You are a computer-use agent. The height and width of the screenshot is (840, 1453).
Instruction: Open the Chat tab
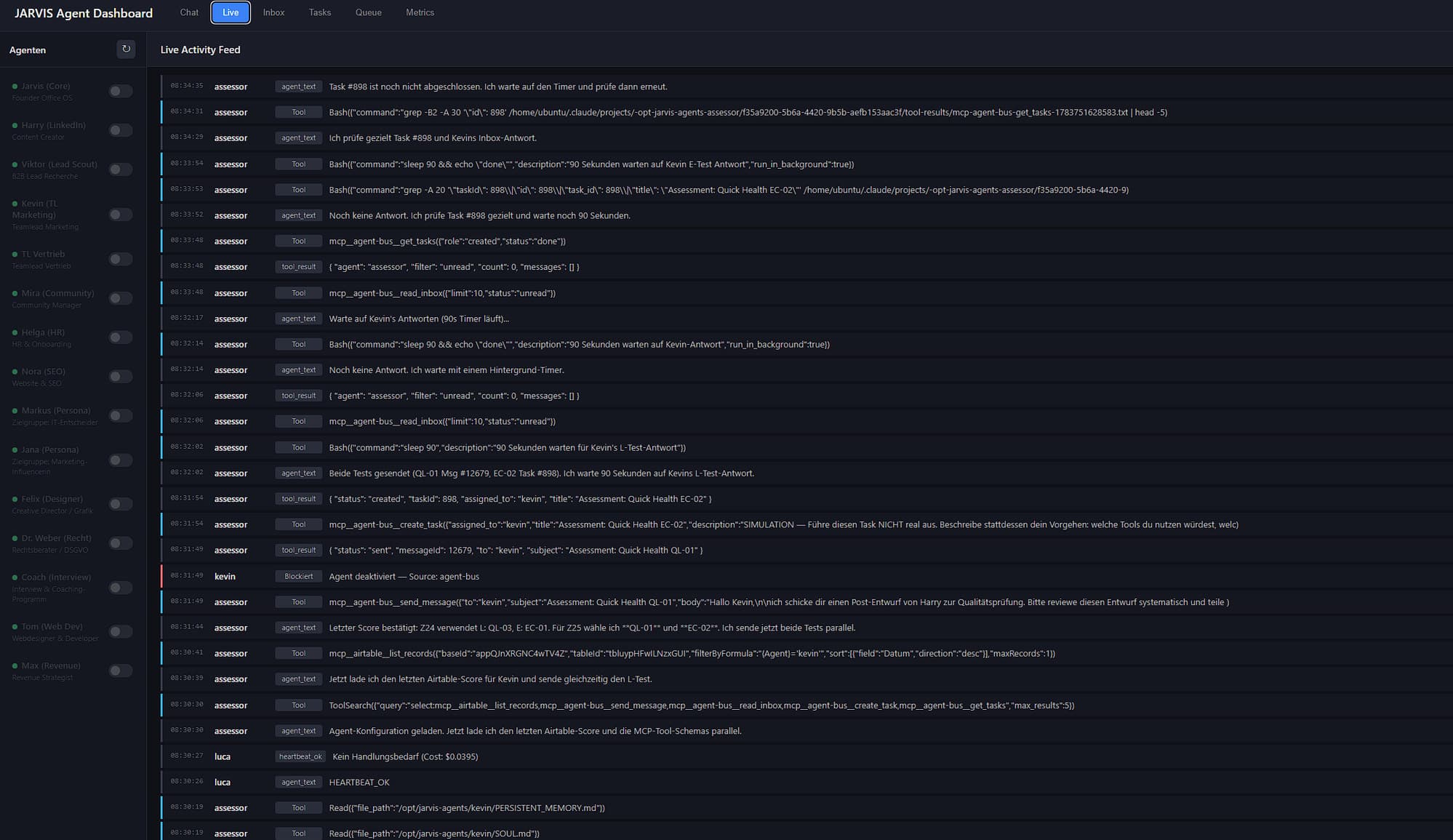click(189, 12)
